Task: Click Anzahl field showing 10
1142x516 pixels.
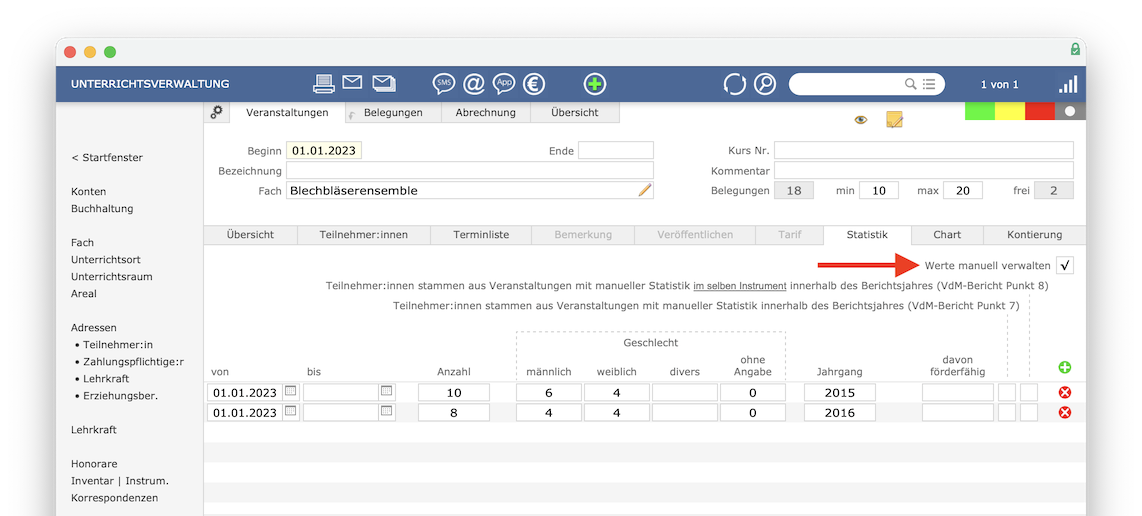Action: click(454, 393)
